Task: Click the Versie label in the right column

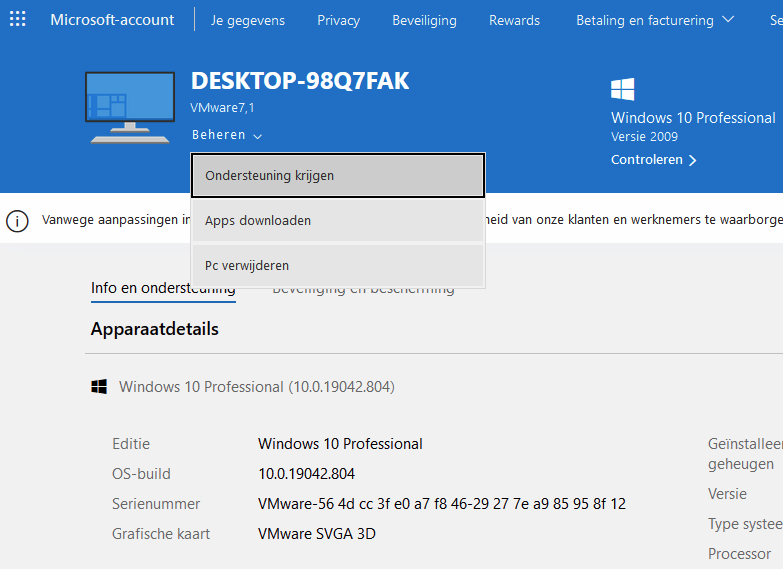Action: pos(727,494)
